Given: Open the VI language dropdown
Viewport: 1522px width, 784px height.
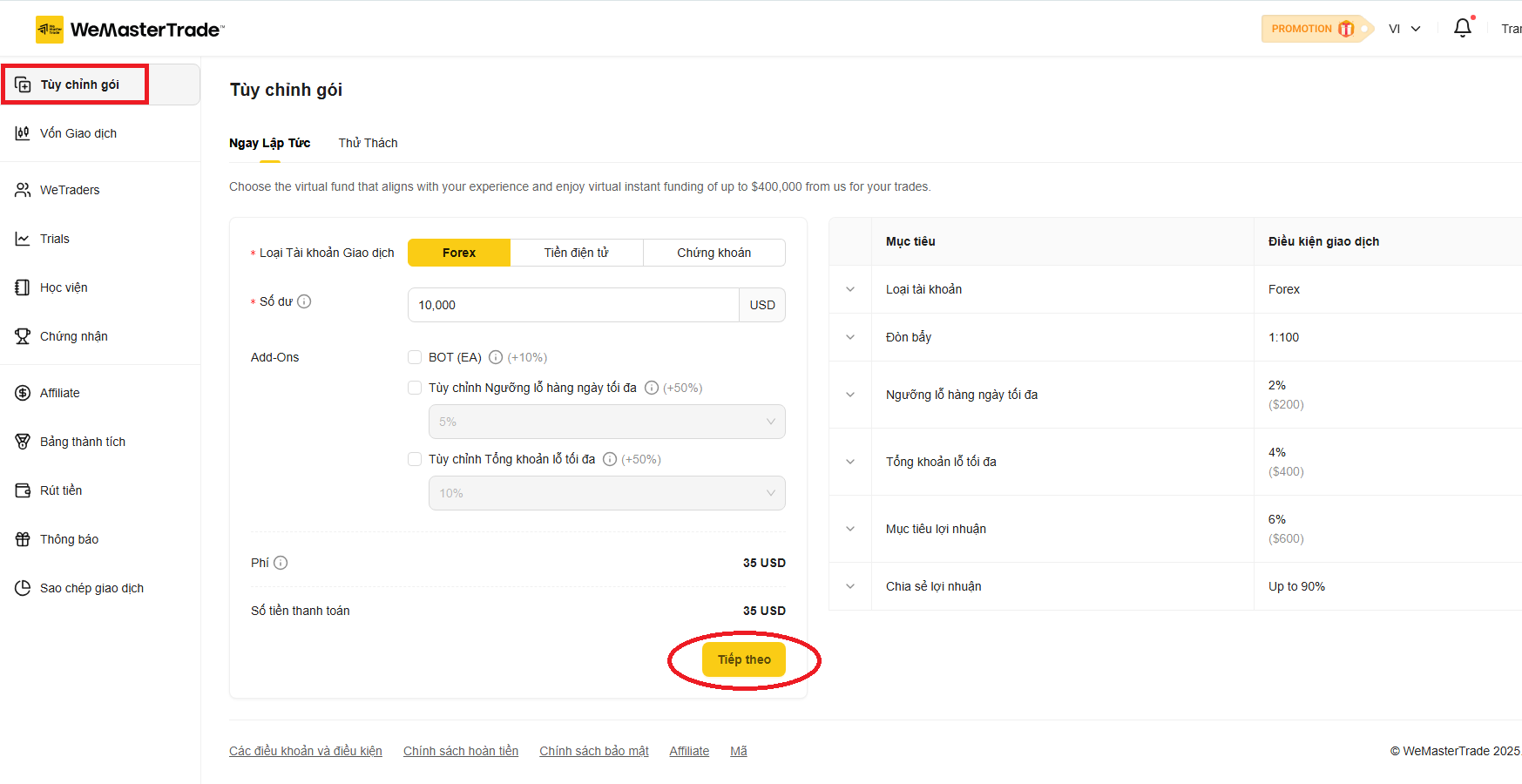Looking at the screenshot, I should click(1404, 29).
